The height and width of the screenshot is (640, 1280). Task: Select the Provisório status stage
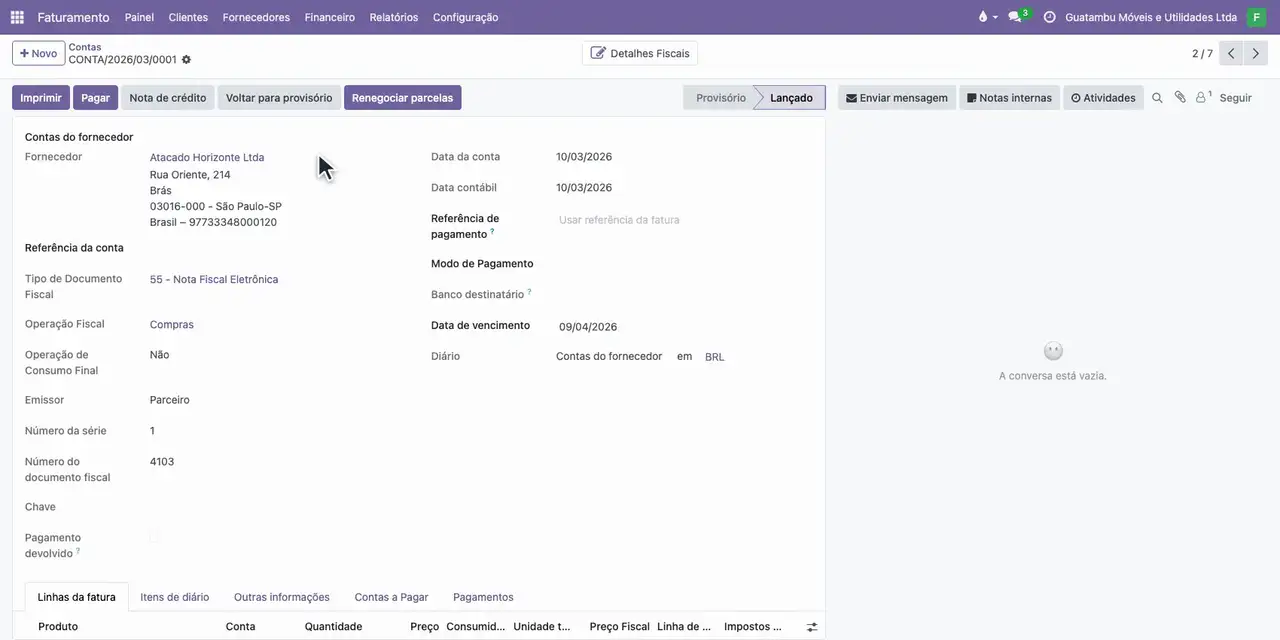pos(720,98)
